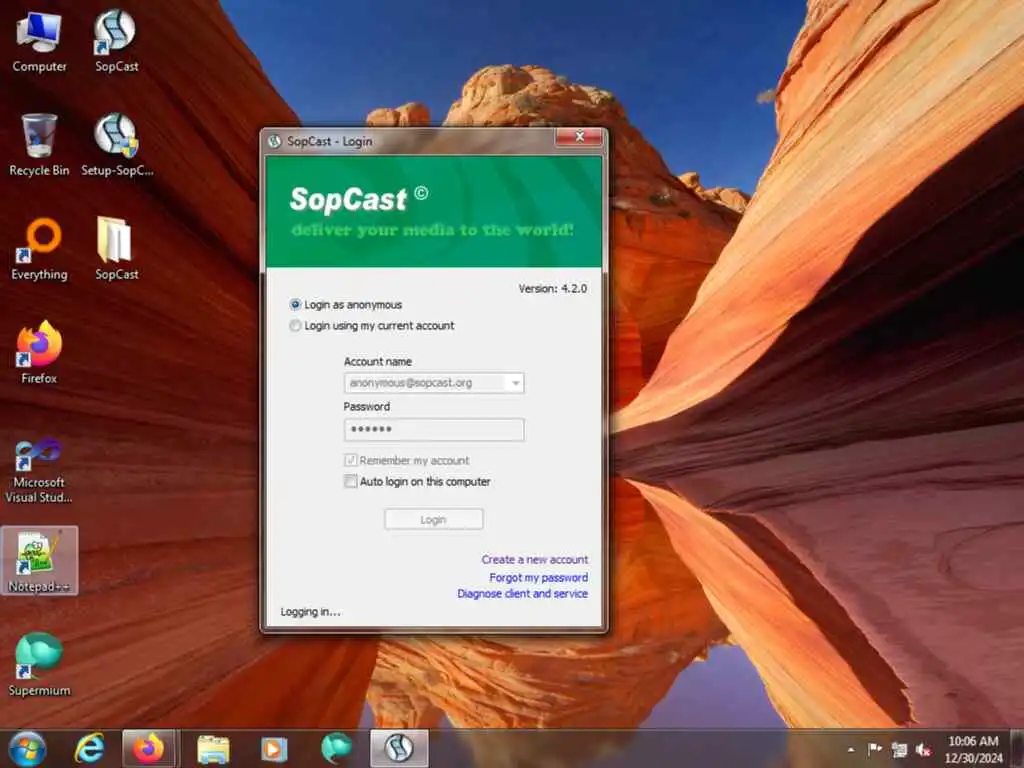Select the Everything search shortcut
This screenshot has width=1024, height=768.
coord(39,249)
